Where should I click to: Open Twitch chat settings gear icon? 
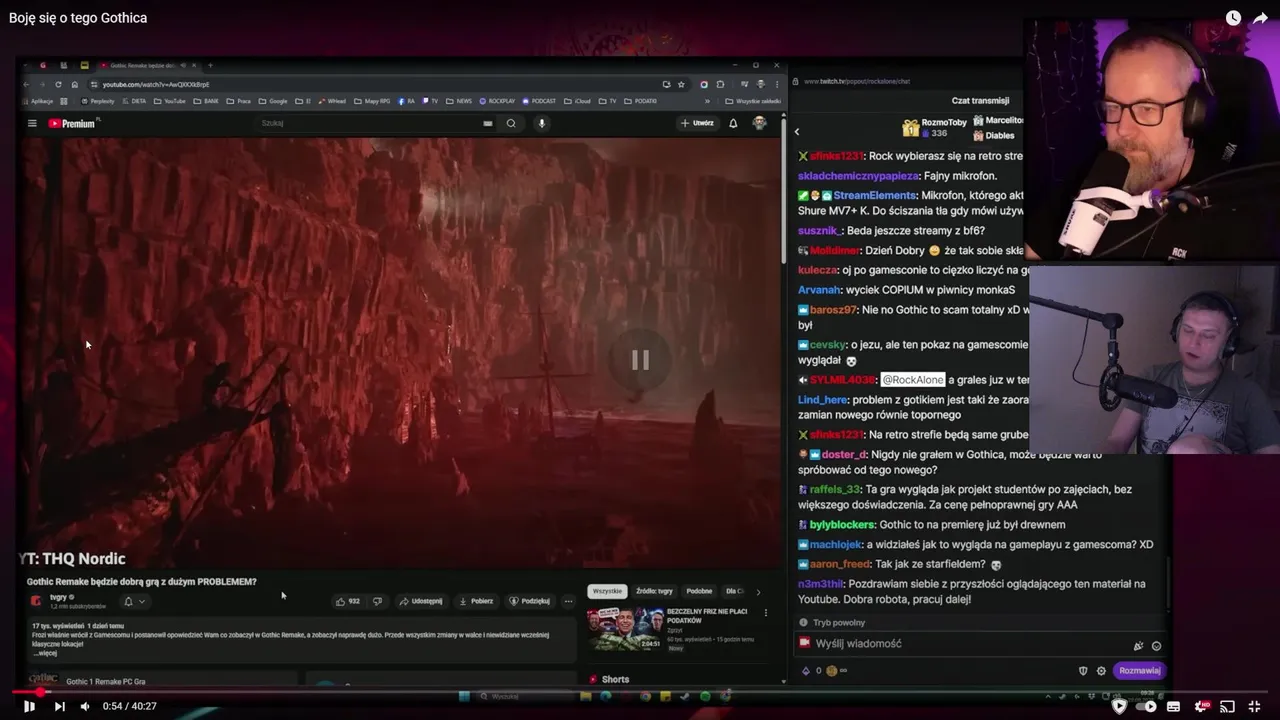click(x=1101, y=671)
